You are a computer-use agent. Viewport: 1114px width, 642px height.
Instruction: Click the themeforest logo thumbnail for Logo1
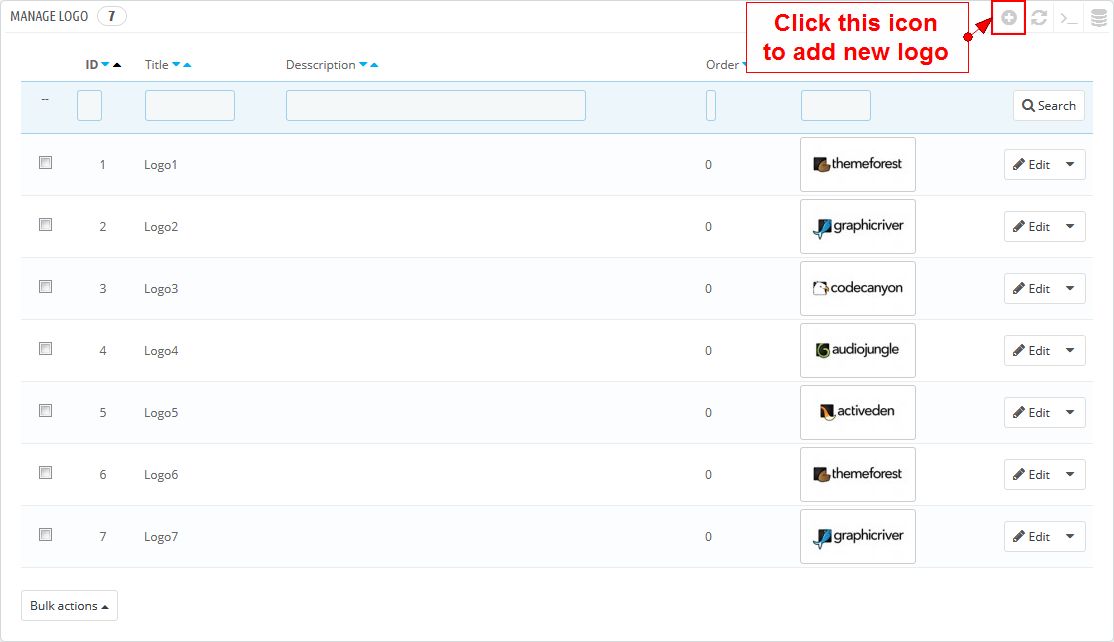pyautogui.click(x=857, y=164)
